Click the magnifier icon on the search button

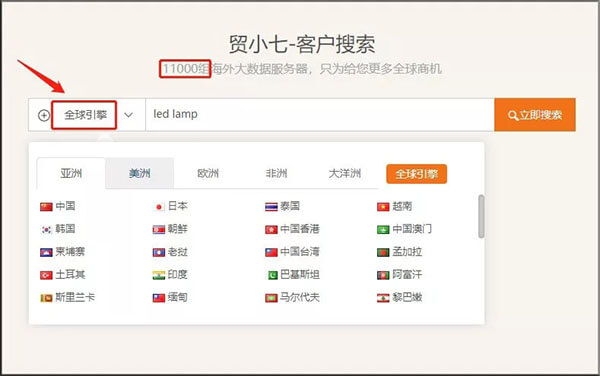point(513,115)
